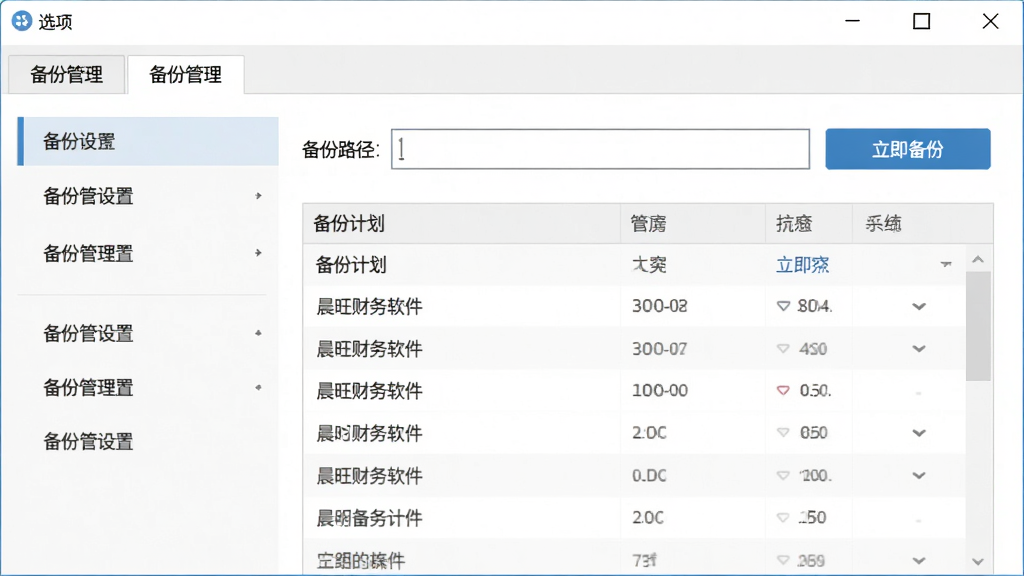
Task: Click the heart icon in the 731 row
Action: click(783, 560)
